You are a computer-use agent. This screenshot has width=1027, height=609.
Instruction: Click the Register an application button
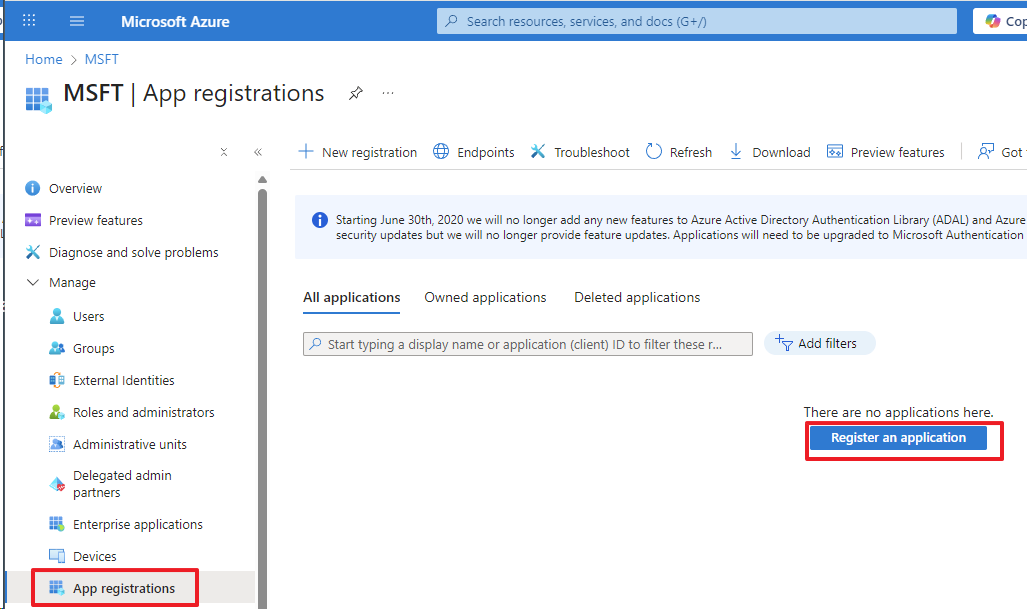tap(898, 438)
